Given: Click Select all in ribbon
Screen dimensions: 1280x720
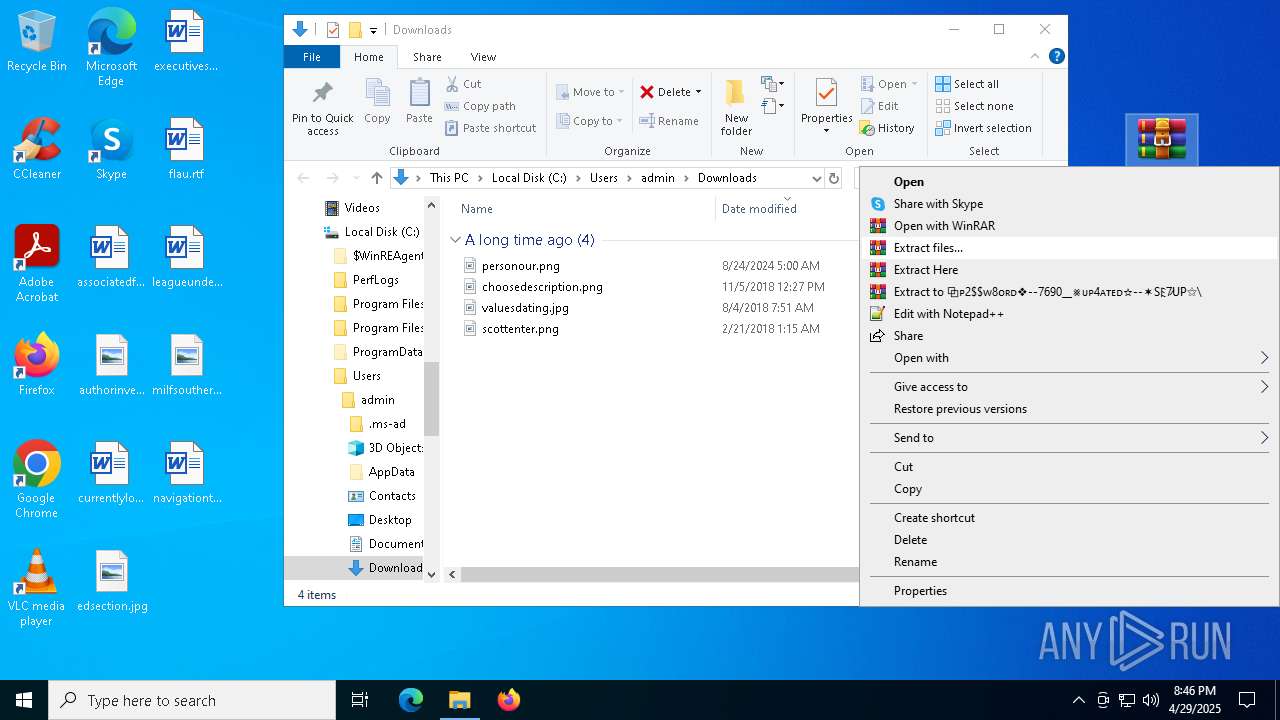Looking at the screenshot, I should point(967,84).
